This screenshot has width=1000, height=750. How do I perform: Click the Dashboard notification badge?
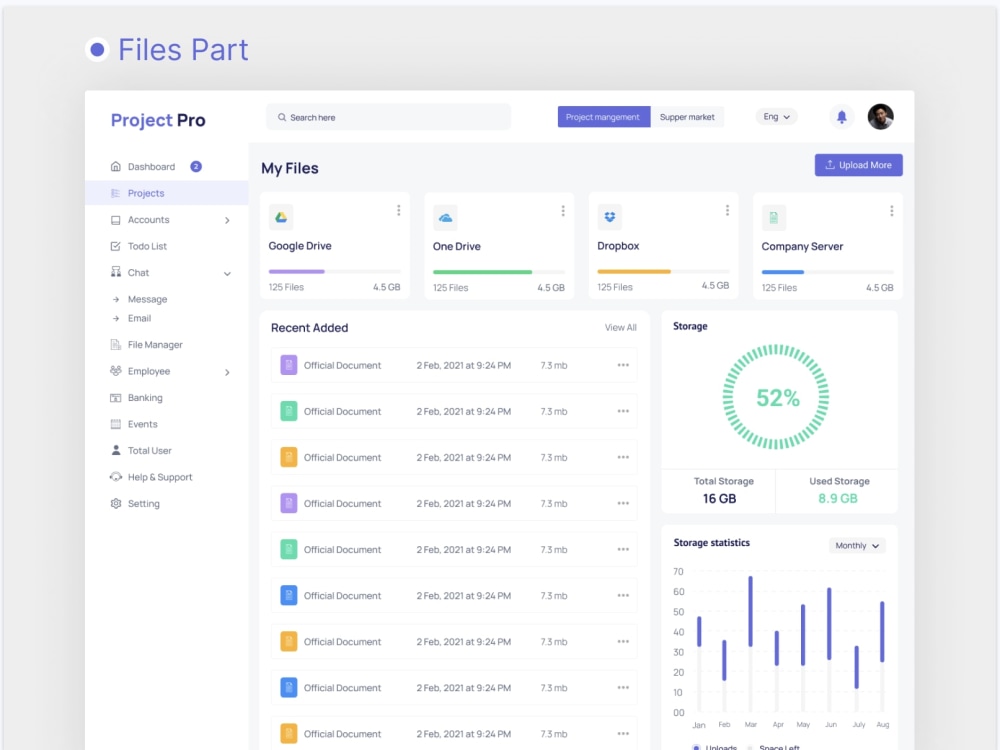click(196, 166)
